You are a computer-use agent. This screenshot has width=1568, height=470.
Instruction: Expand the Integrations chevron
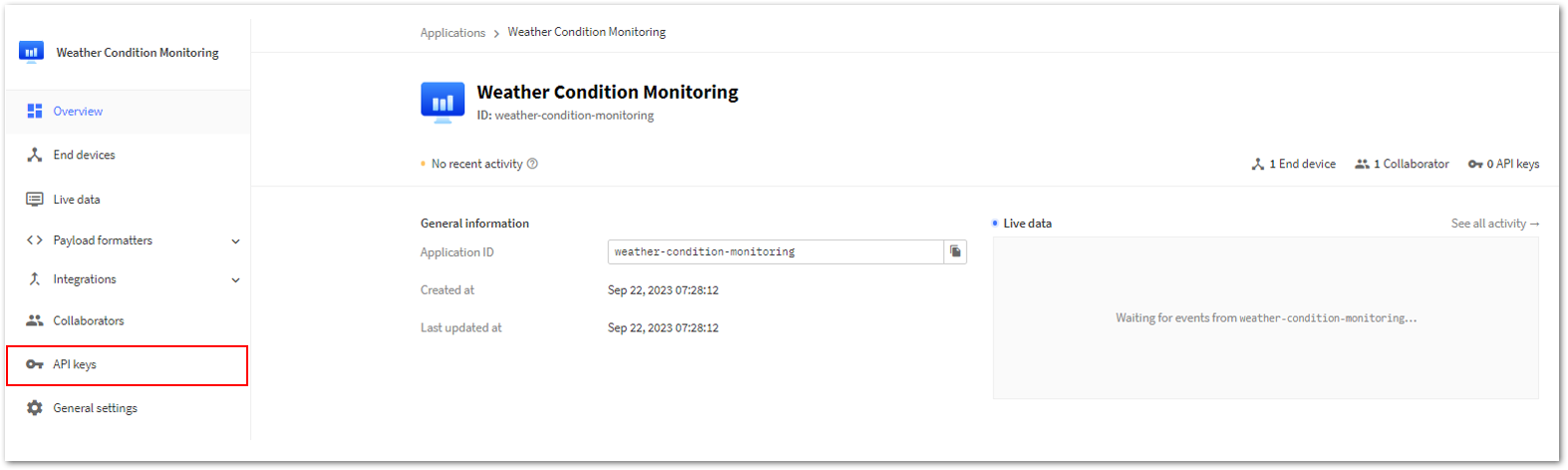tap(235, 280)
